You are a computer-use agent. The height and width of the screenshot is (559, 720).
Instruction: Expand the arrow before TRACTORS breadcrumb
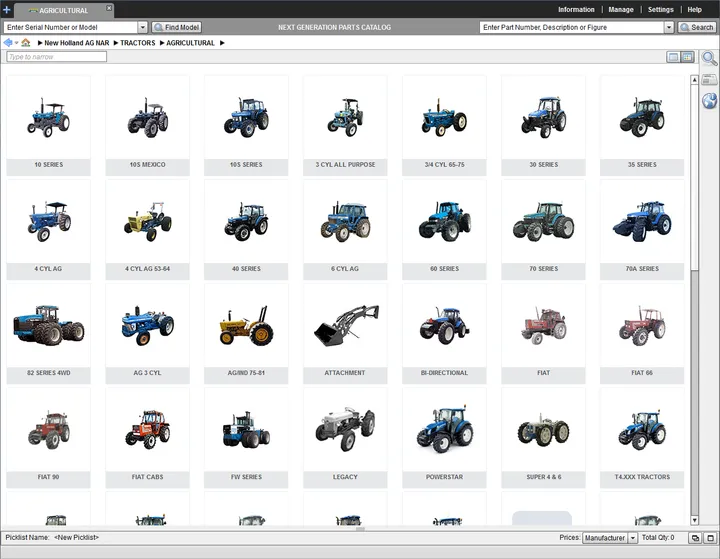point(116,43)
